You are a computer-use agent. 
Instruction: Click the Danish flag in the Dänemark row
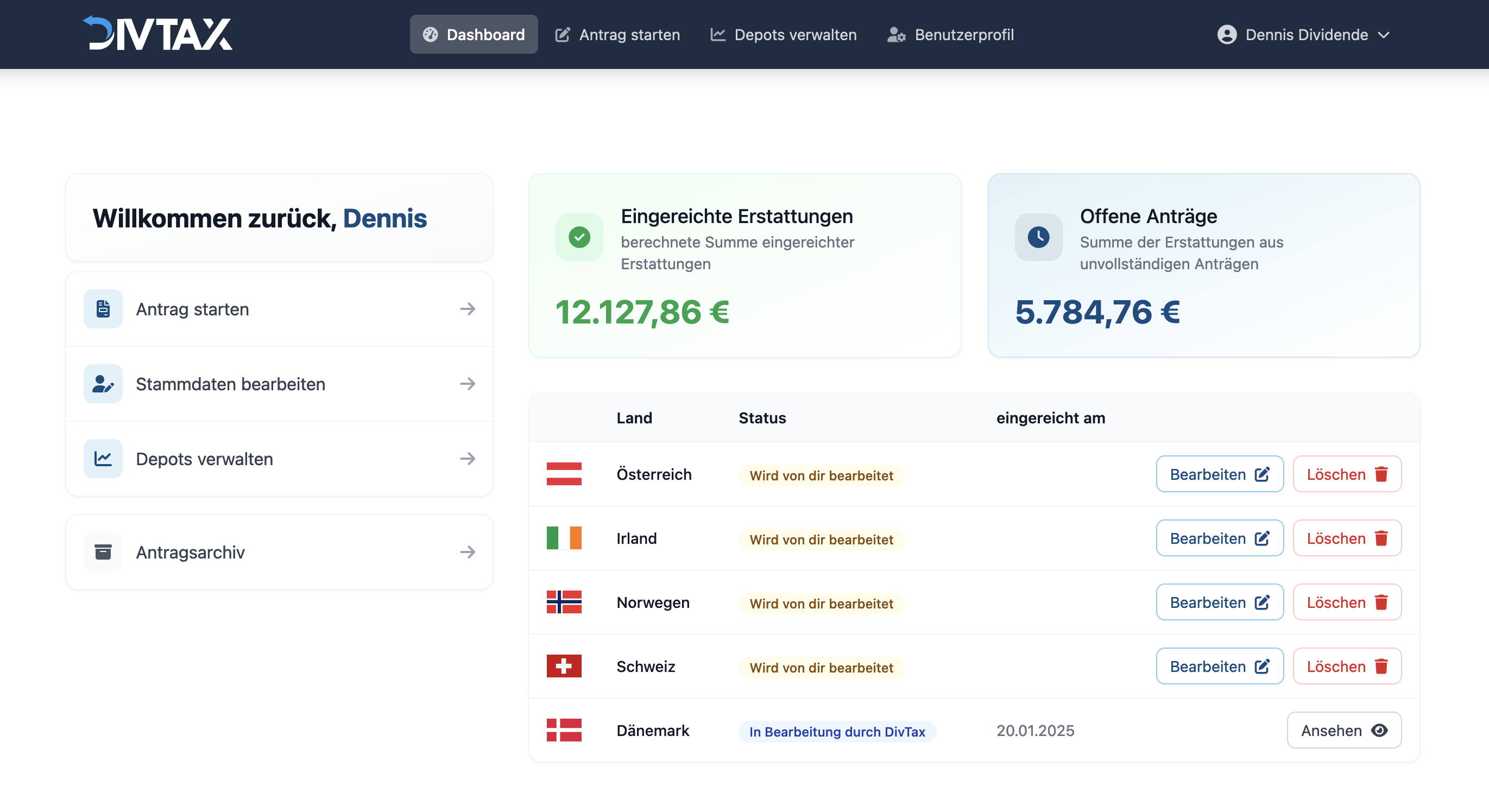564,731
